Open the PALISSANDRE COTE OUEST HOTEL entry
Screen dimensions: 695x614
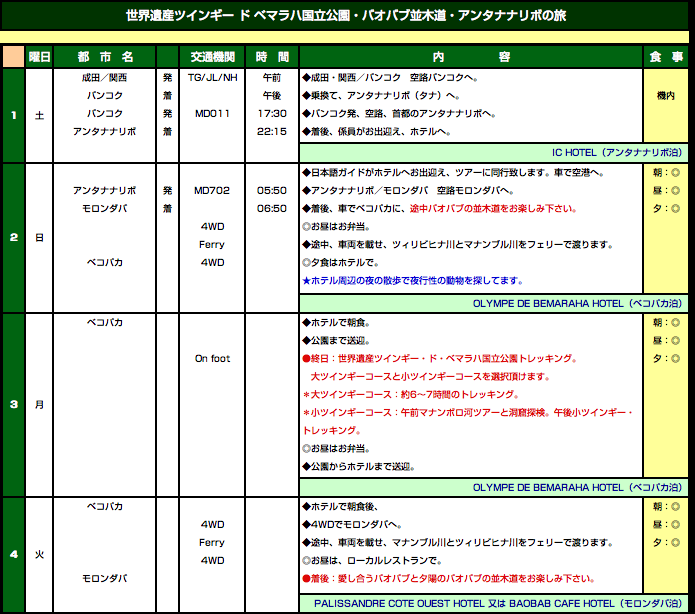[x=498, y=604]
